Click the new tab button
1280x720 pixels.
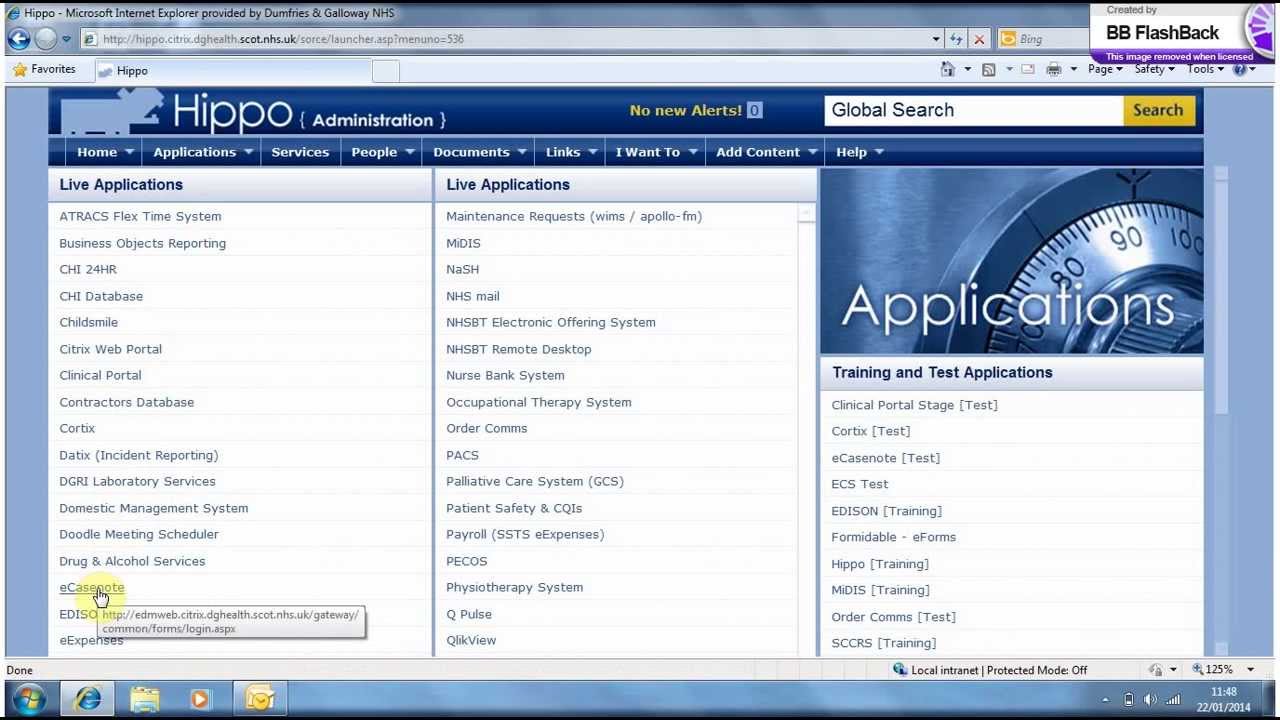coord(386,70)
